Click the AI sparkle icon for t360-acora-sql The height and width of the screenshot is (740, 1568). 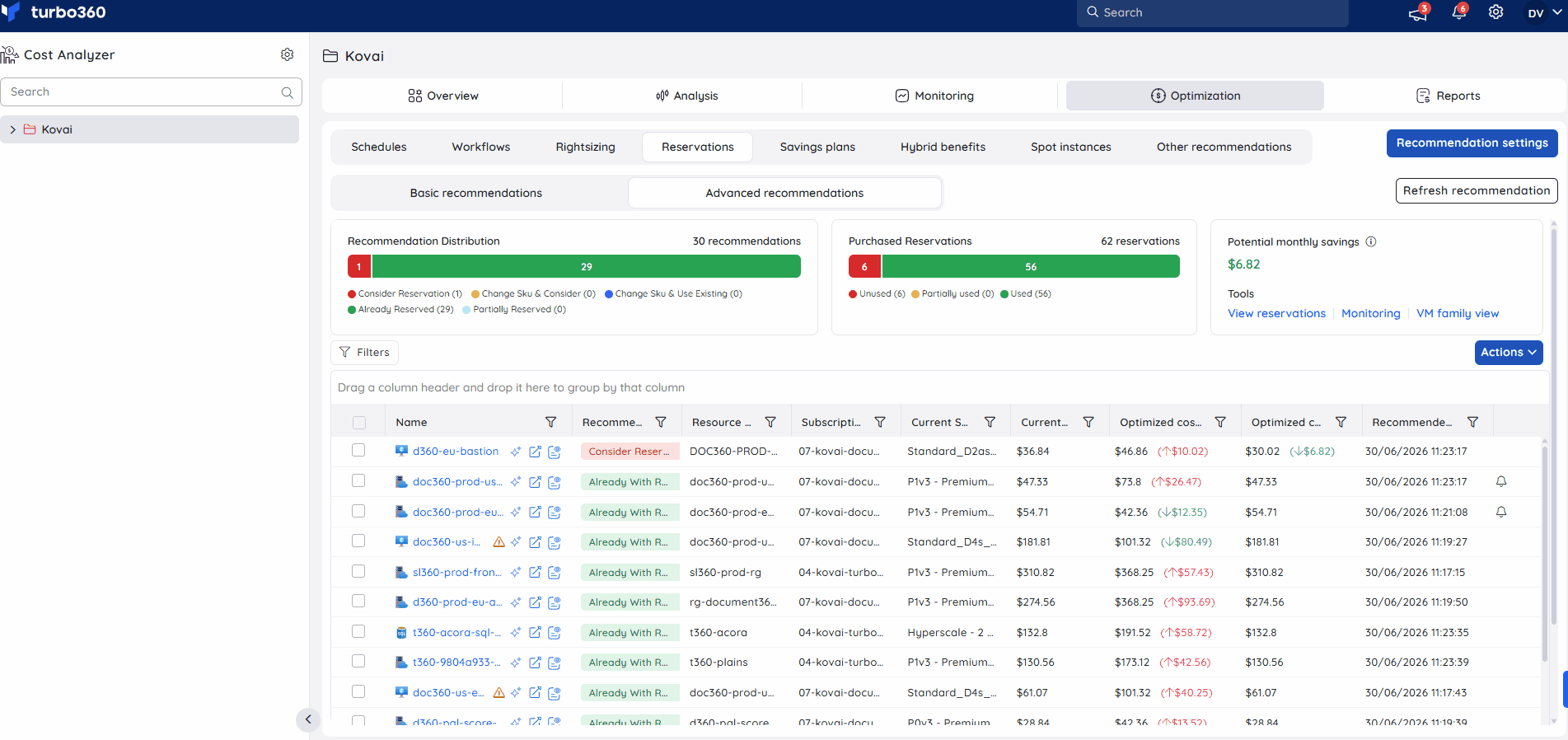516,633
